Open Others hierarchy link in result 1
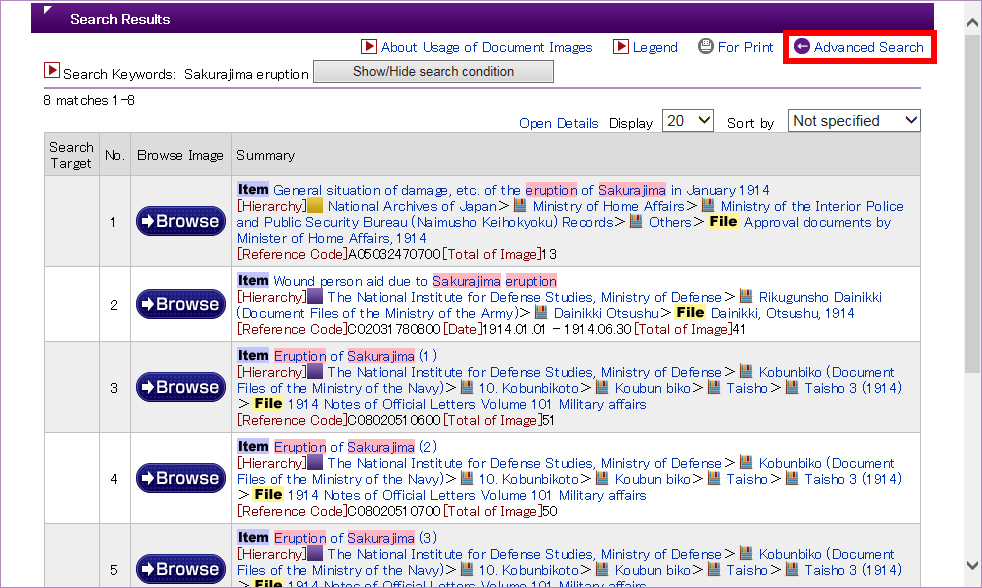This screenshot has width=982, height=588. tap(669, 222)
